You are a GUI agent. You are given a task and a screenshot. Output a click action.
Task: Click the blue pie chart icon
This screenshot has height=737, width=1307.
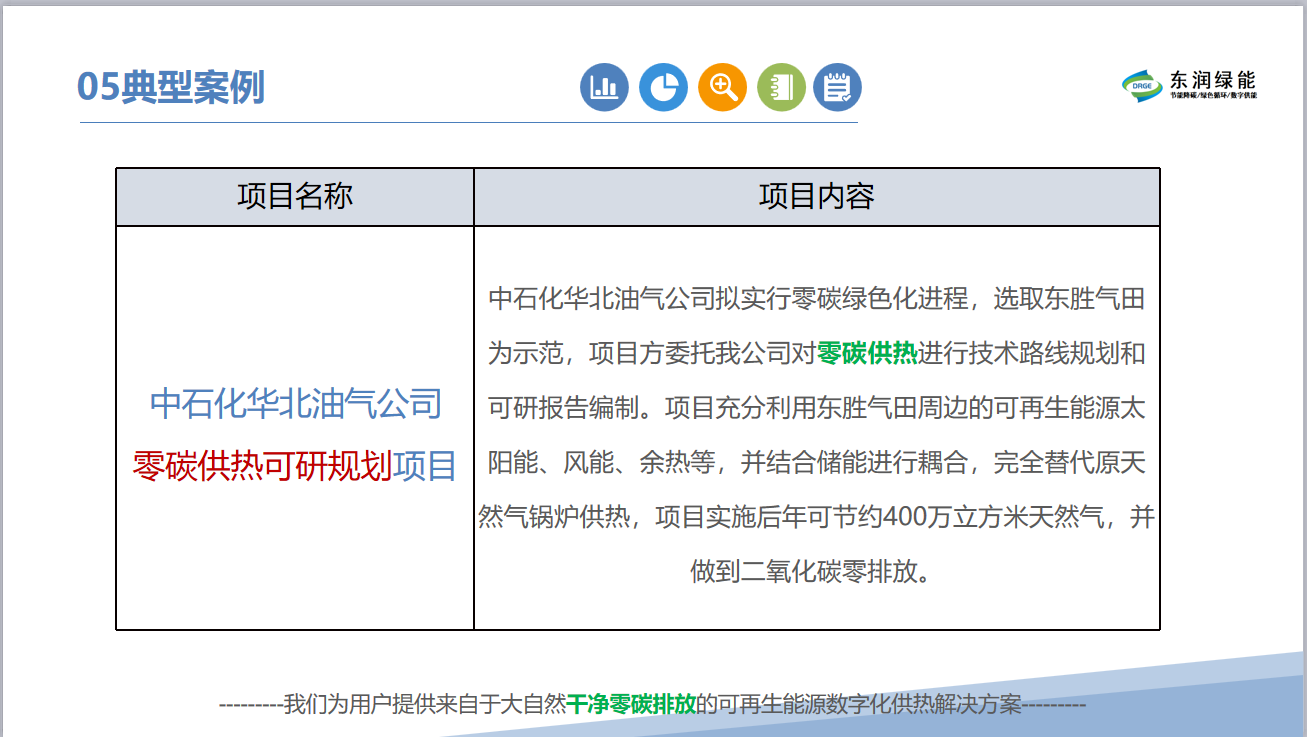pos(663,87)
